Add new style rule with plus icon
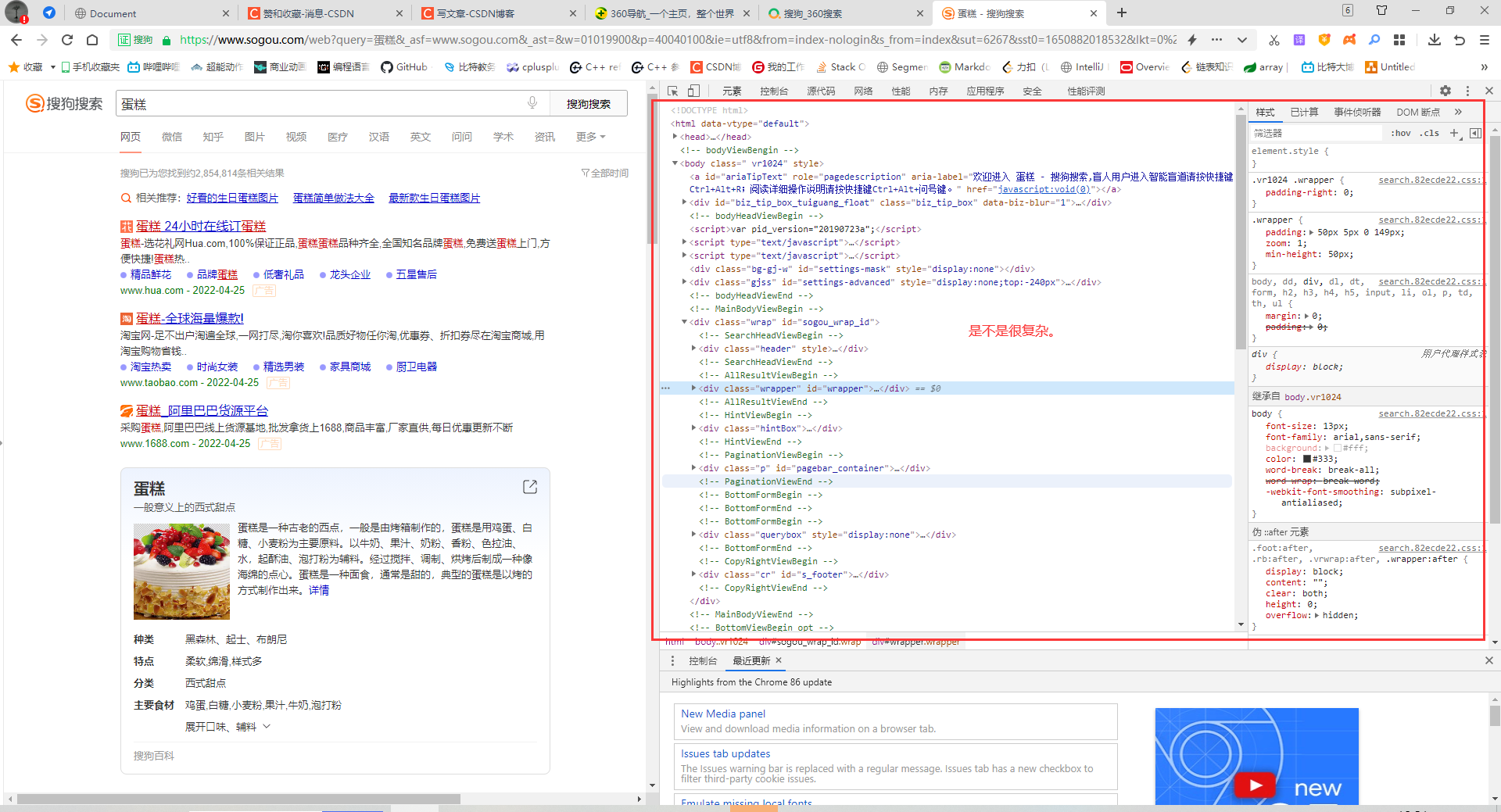Image resolution: width=1501 pixels, height=812 pixels. 1454,133
